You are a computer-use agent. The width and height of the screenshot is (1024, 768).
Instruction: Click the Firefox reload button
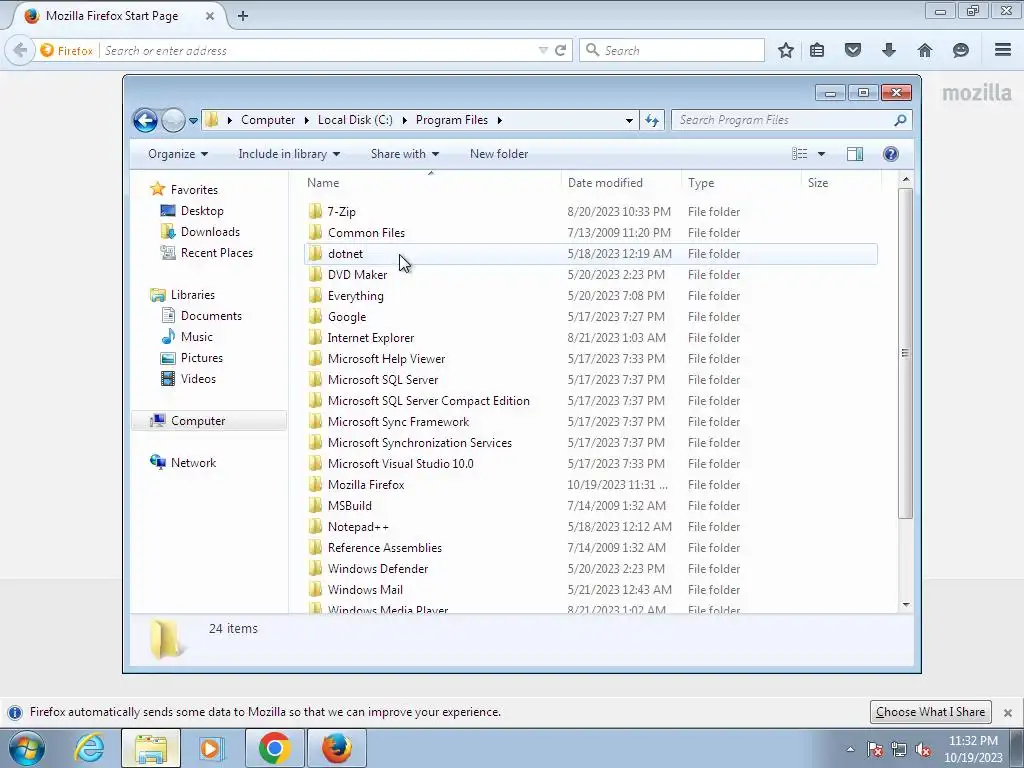(x=560, y=50)
